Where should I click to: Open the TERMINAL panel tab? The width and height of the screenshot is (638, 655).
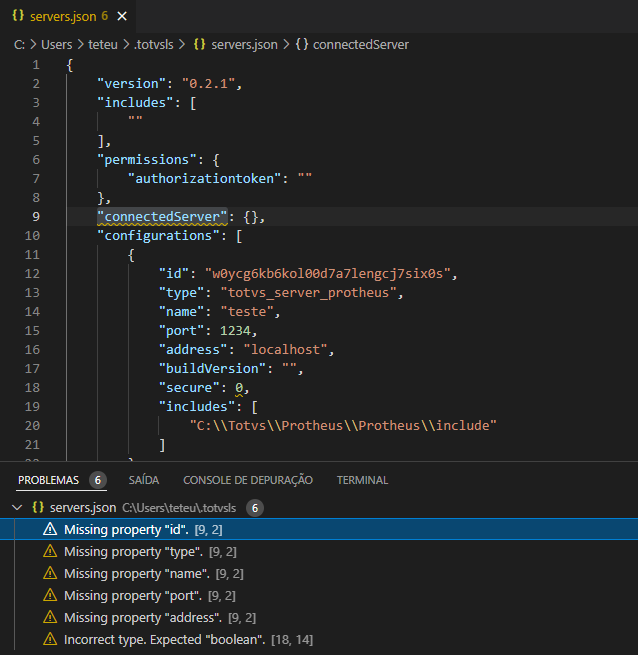pos(362,480)
